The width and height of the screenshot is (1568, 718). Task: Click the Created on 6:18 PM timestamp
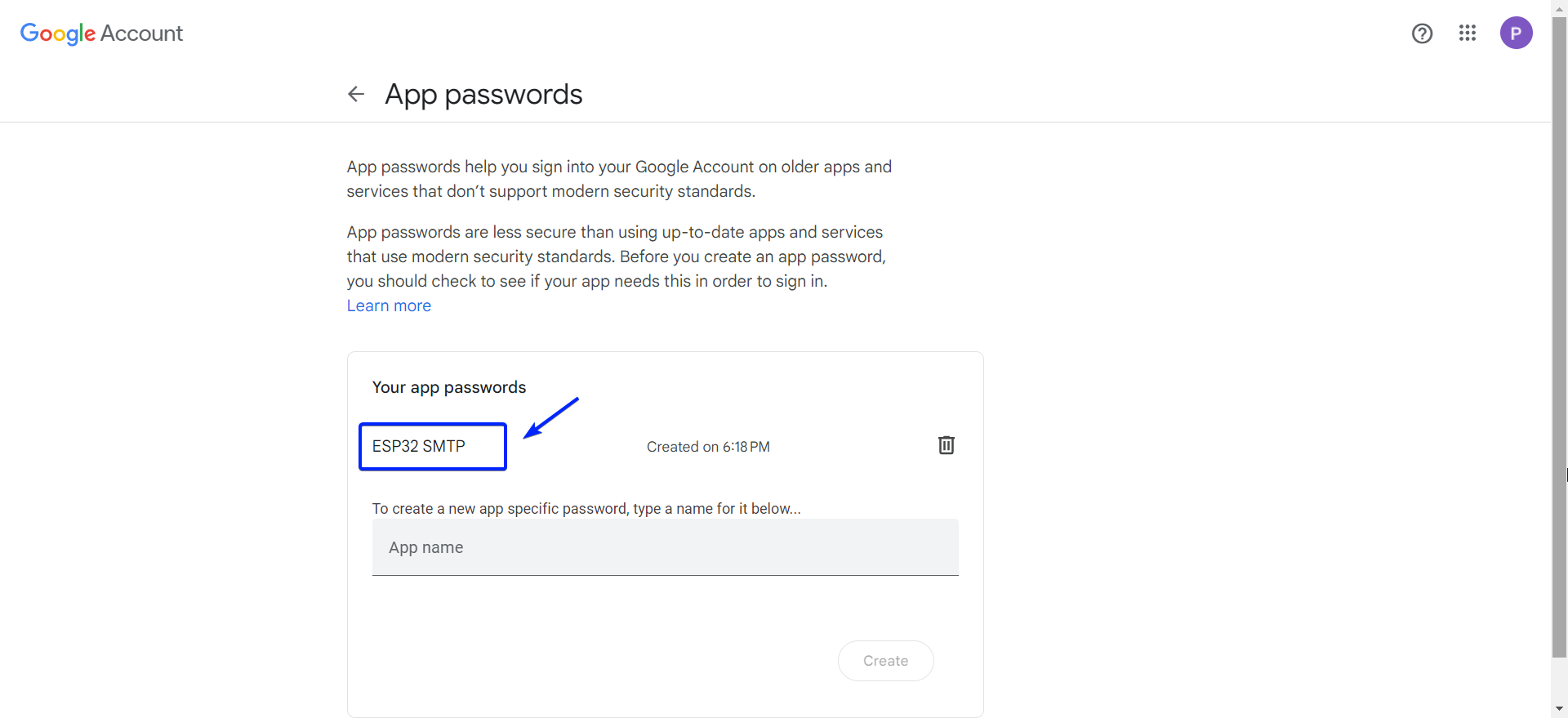click(708, 447)
